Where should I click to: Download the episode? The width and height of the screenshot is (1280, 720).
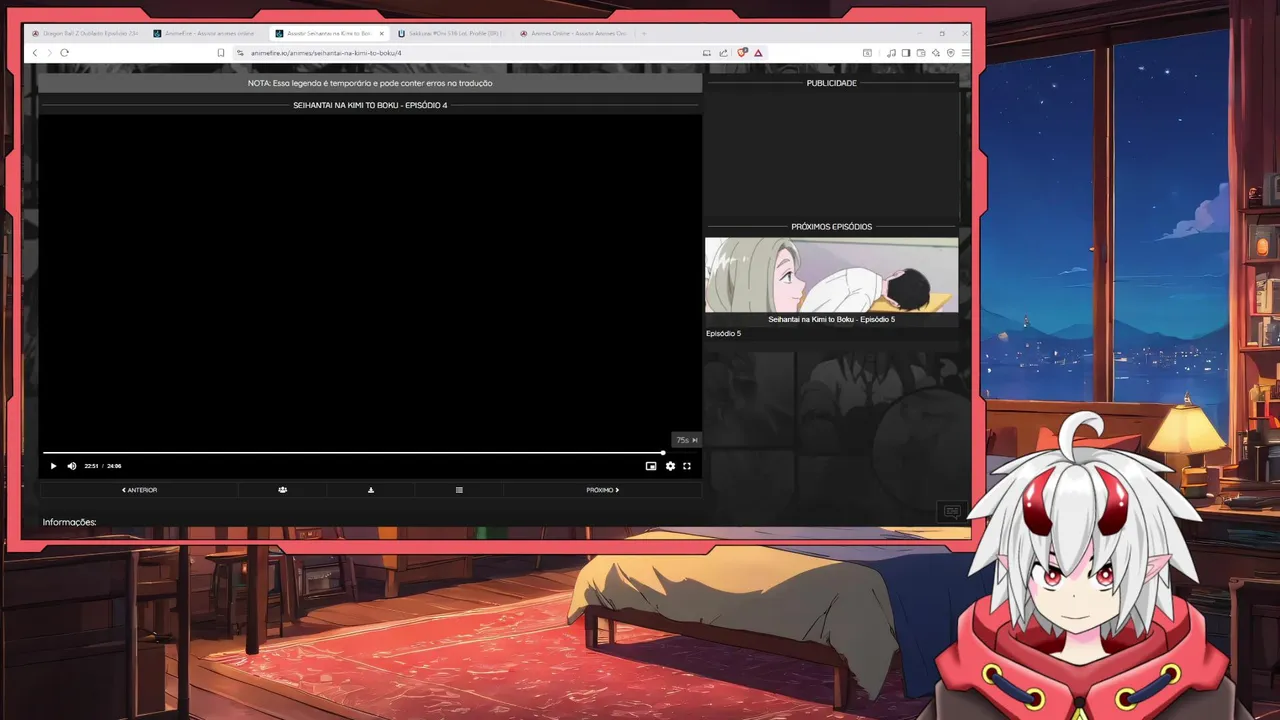[x=371, y=490]
